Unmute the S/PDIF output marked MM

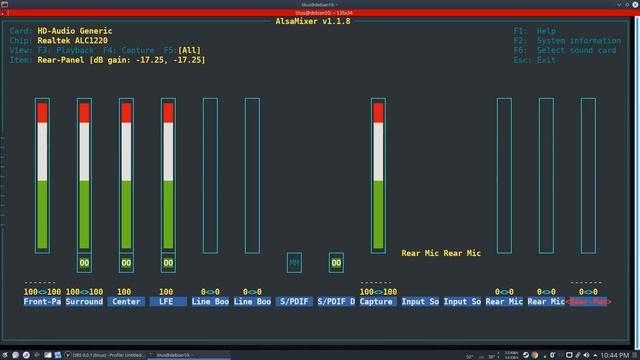click(294, 263)
